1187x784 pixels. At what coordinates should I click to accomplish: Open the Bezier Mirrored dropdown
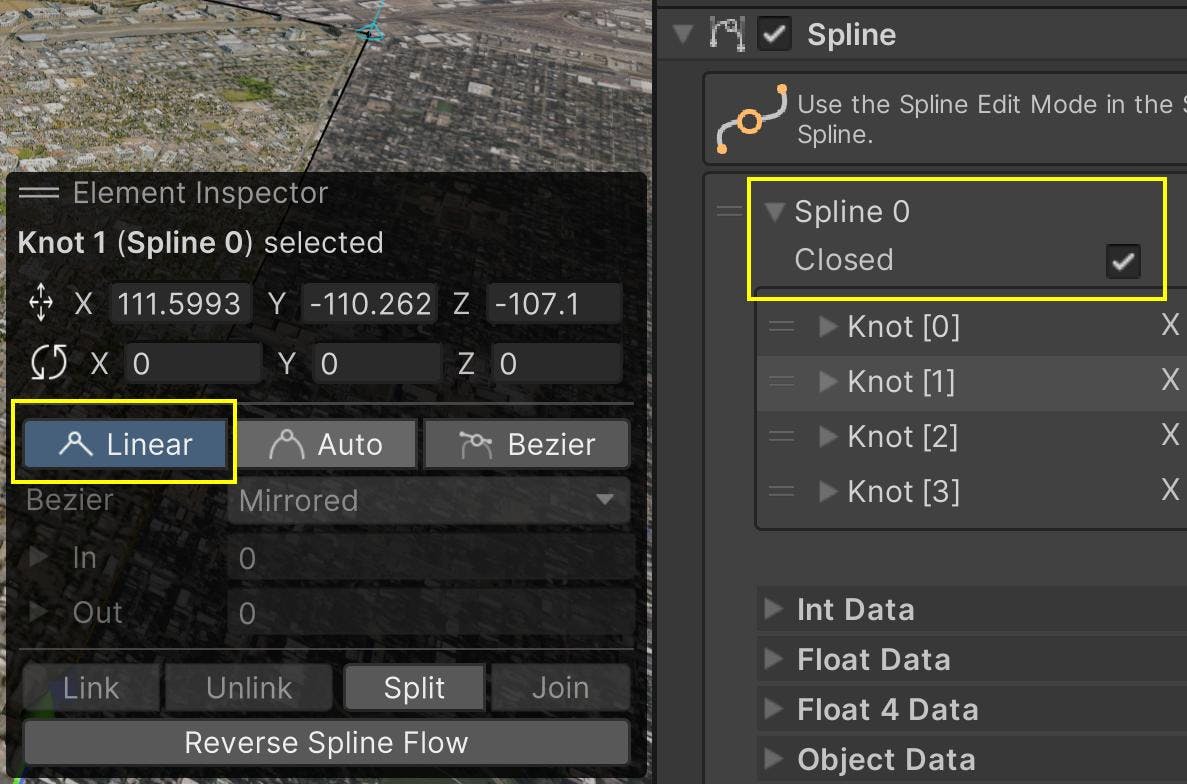coord(430,501)
